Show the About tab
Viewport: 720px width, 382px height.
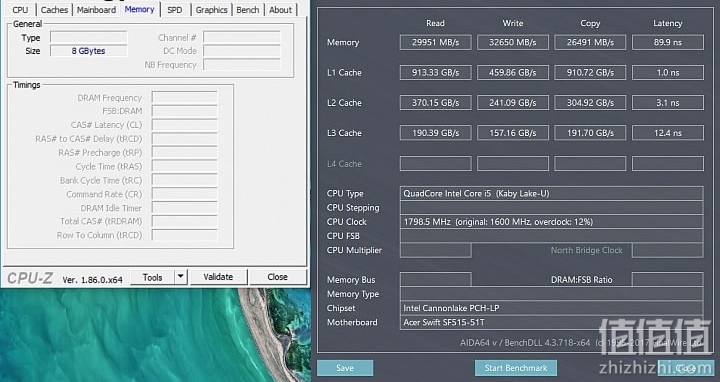click(x=280, y=10)
